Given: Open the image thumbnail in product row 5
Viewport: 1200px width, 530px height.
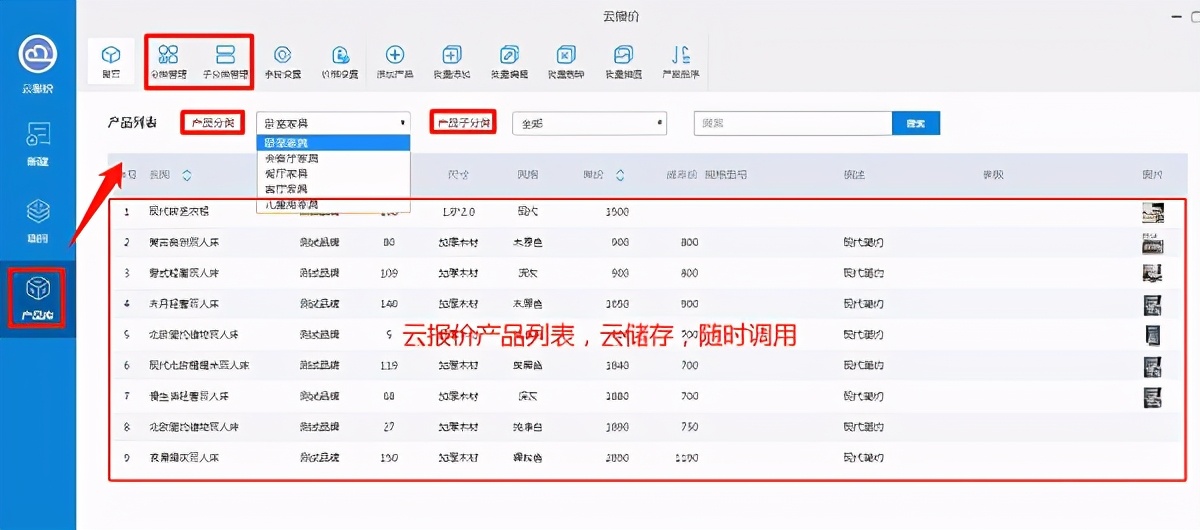Looking at the screenshot, I should (1153, 335).
